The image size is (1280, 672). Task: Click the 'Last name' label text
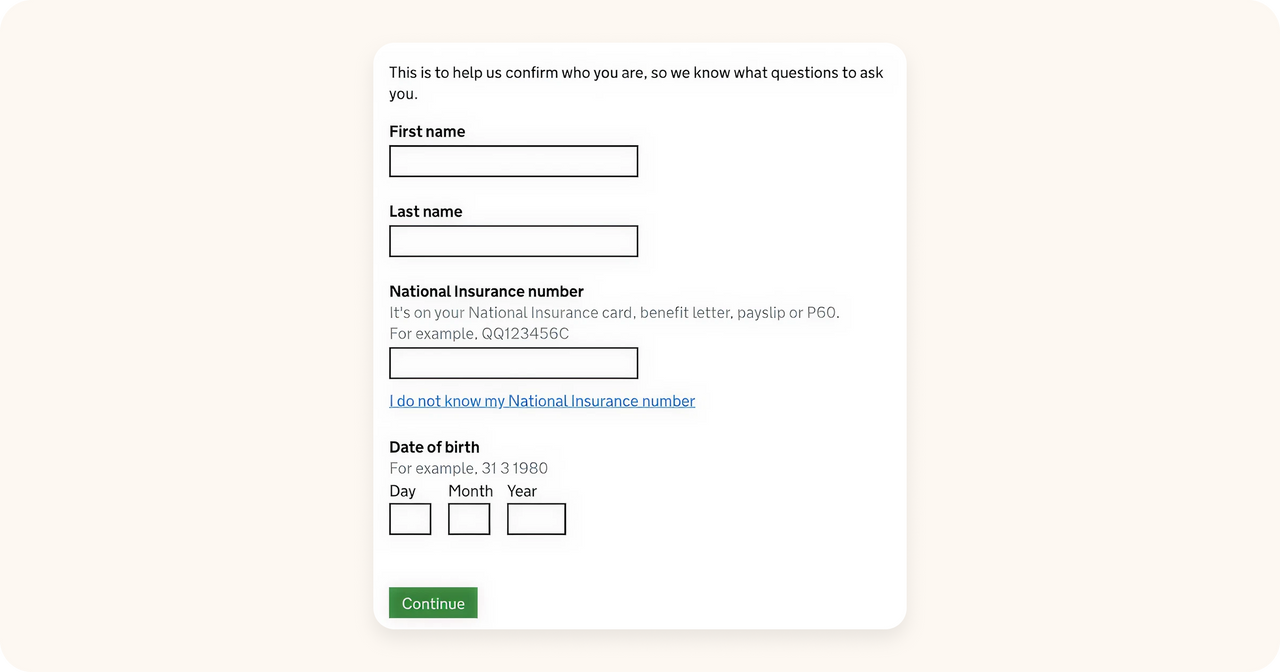click(x=426, y=212)
